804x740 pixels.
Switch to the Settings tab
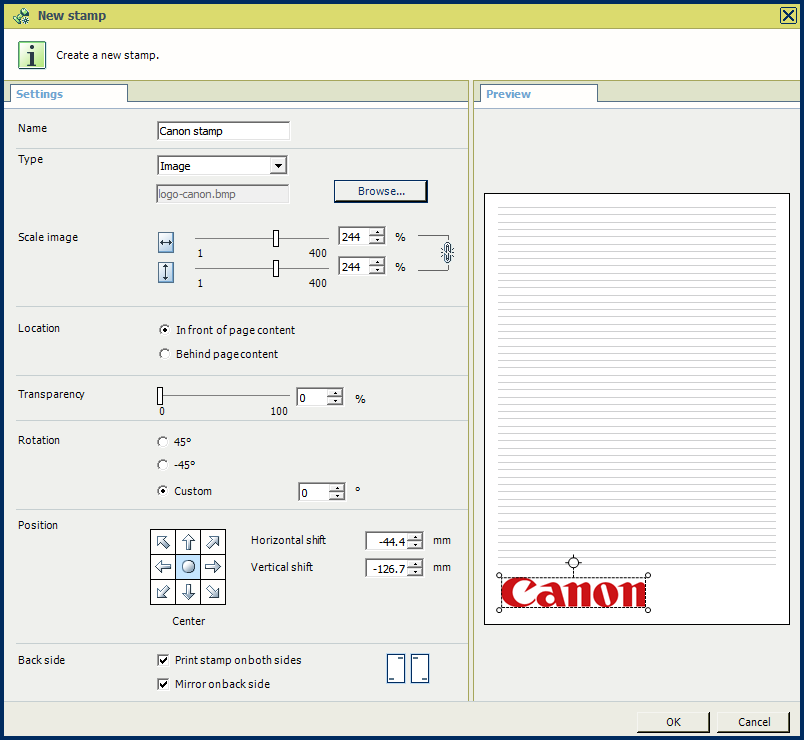[x=69, y=94]
